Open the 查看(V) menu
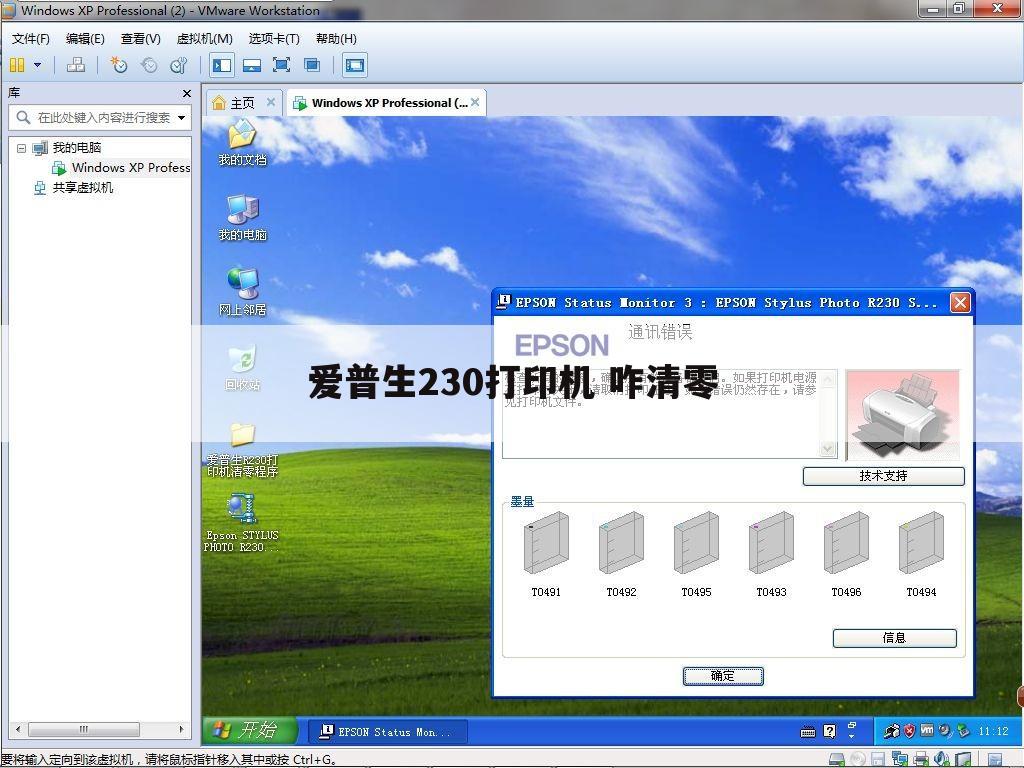 coord(140,39)
